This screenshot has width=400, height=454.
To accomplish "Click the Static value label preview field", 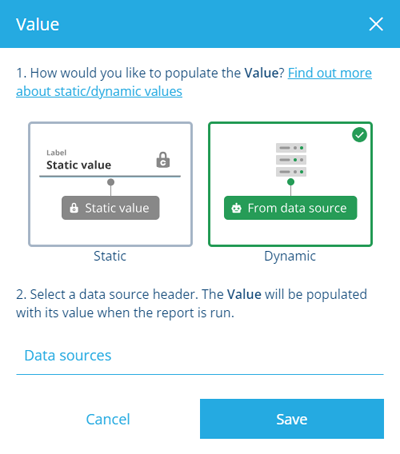I will point(110,162).
